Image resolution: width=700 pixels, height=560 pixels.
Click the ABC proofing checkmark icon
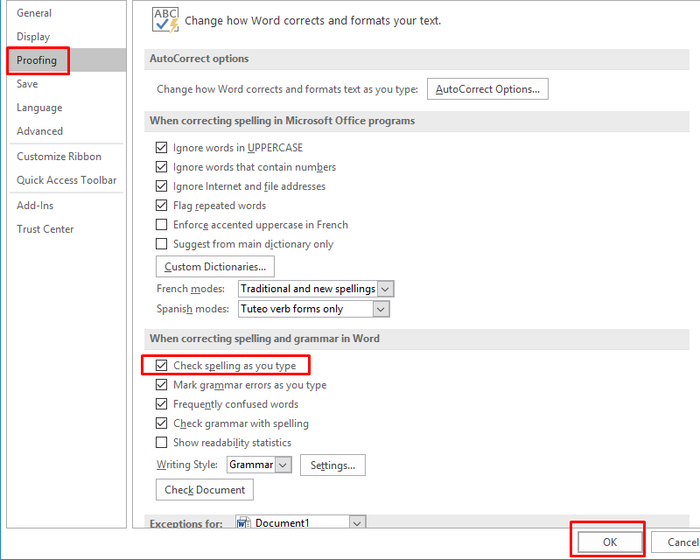coord(165,20)
